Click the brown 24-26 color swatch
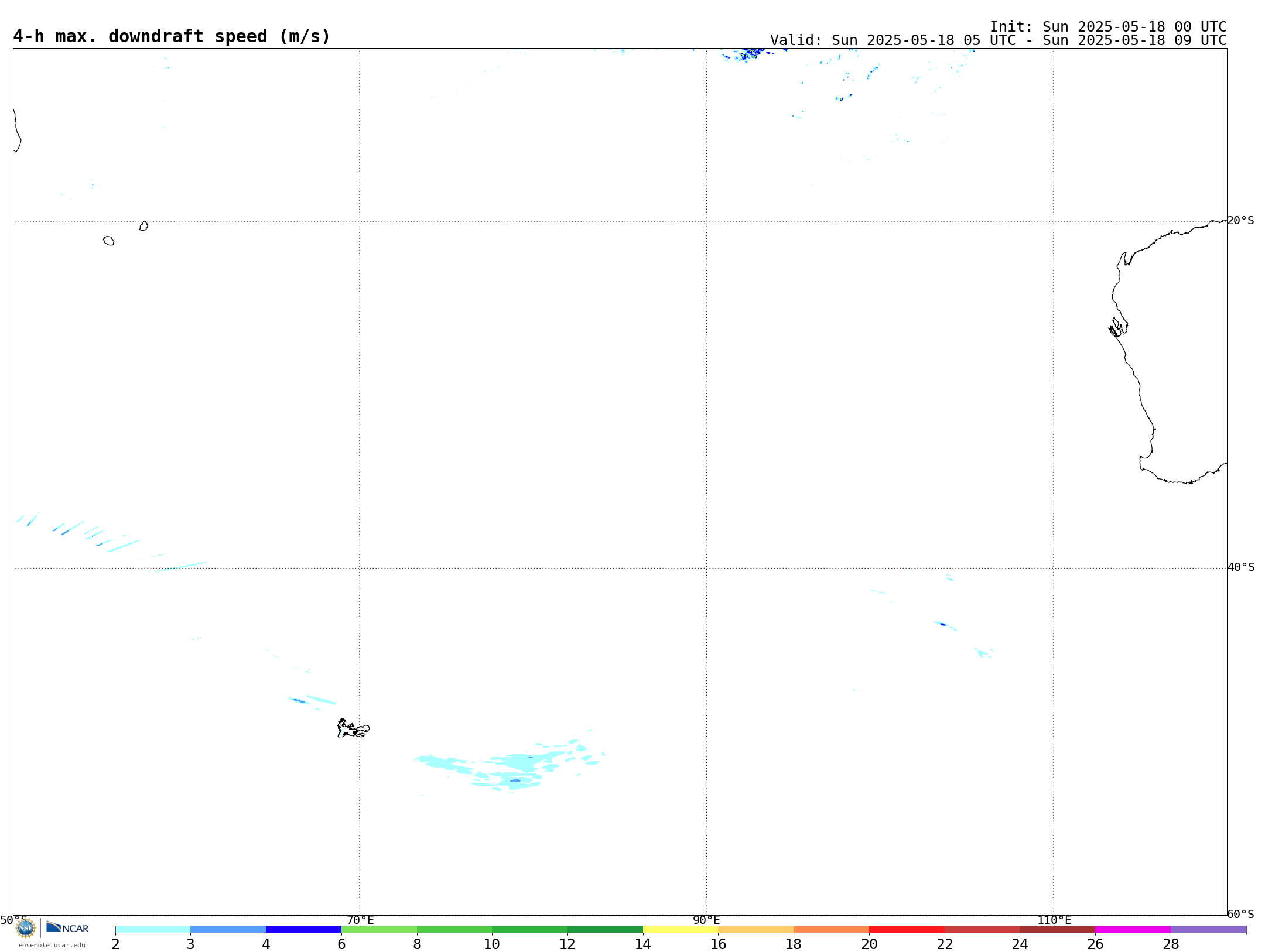The image size is (1265, 952). 1058,930
